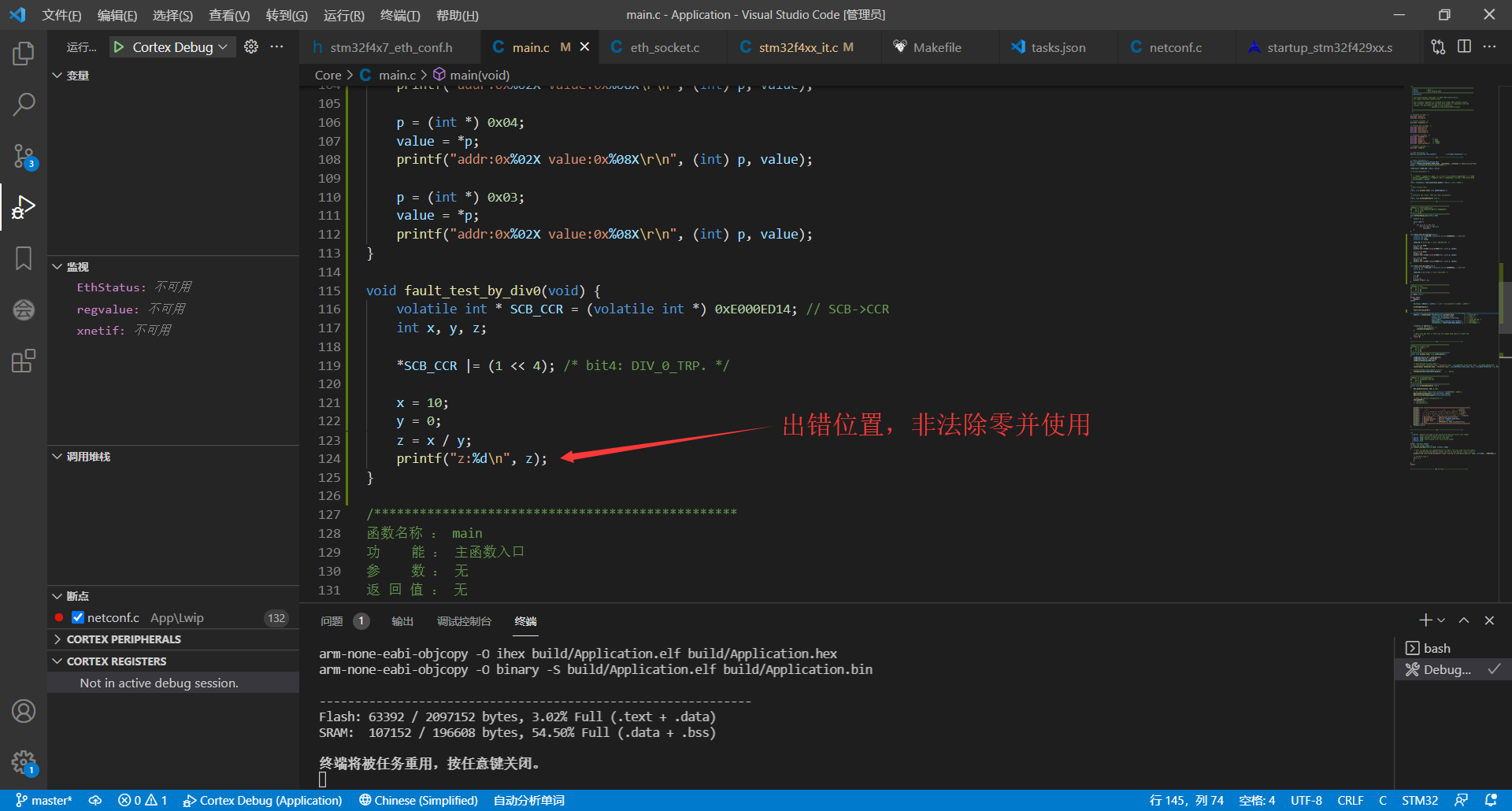Image resolution: width=1512 pixels, height=811 pixels.
Task: Open the 运行(R) menu
Action: pyautogui.click(x=343, y=15)
